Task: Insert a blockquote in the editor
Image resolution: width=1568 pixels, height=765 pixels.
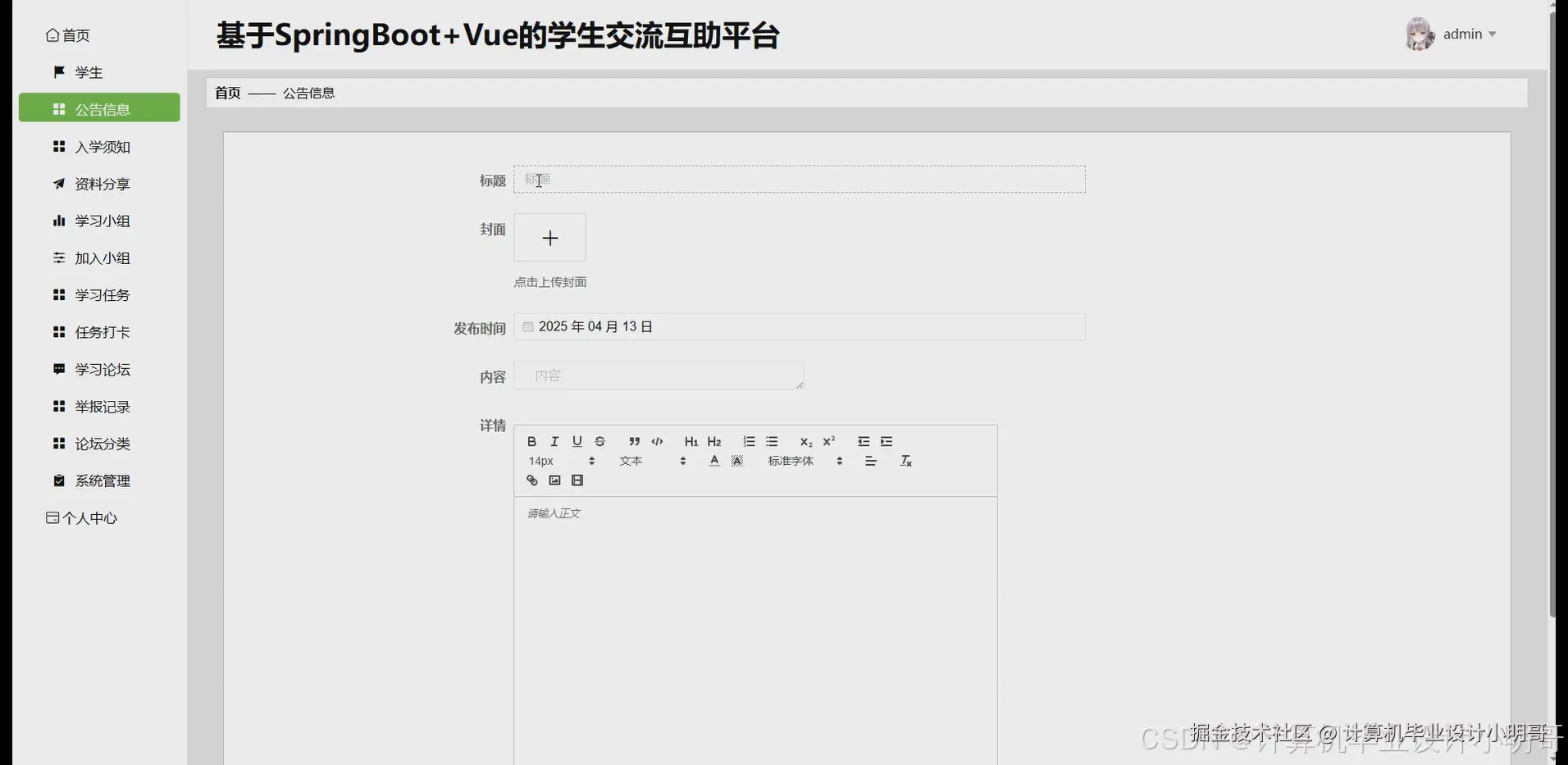Action: [635, 441]
